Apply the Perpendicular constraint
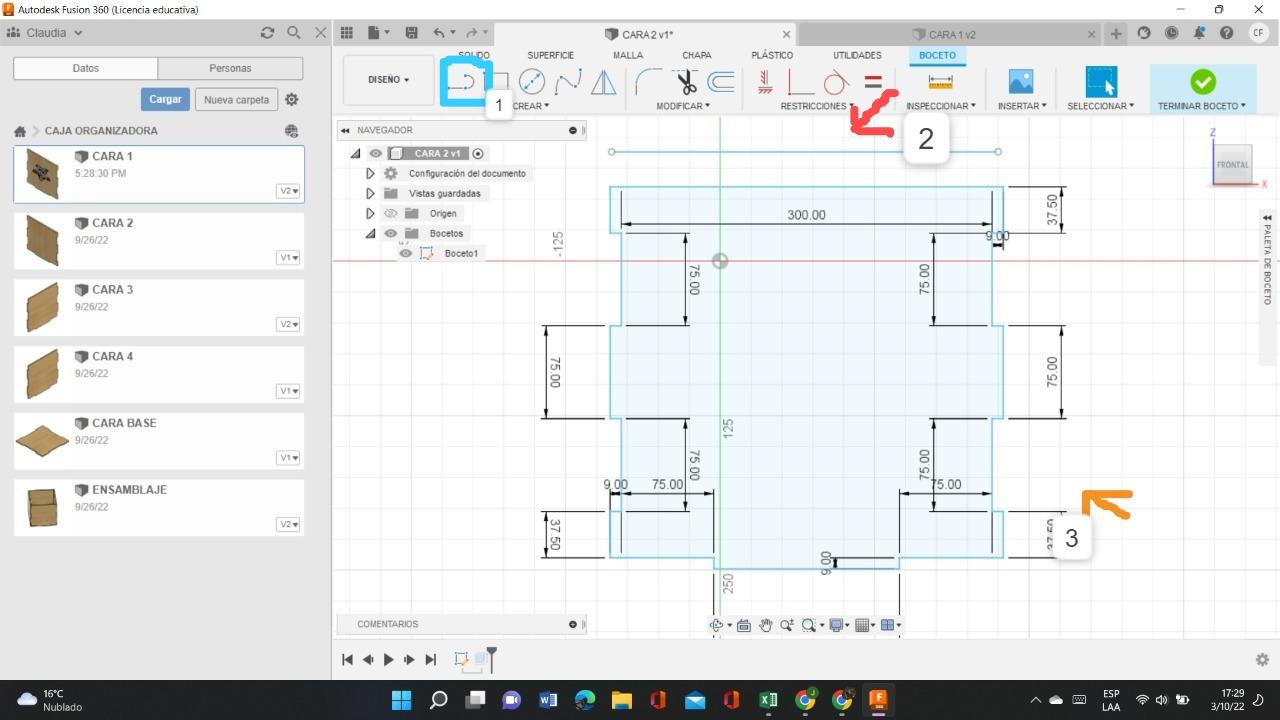Viewport: 1280px width, 720px height. tap(800, 81)
